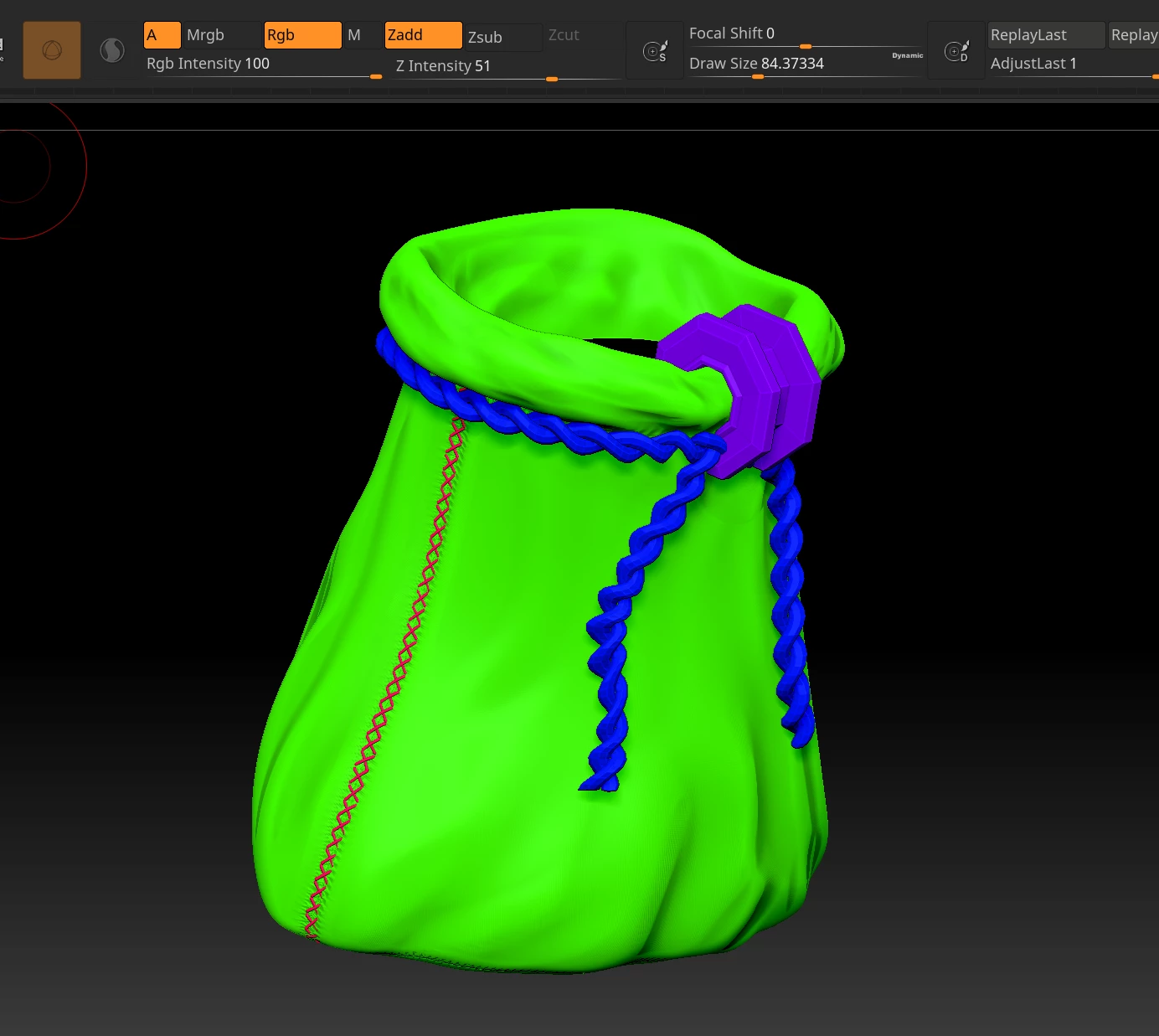The image size is (1159, 1036).
Task: Click the Z Intensity slider
Action: pyautogui.click(x=507, y=67)
